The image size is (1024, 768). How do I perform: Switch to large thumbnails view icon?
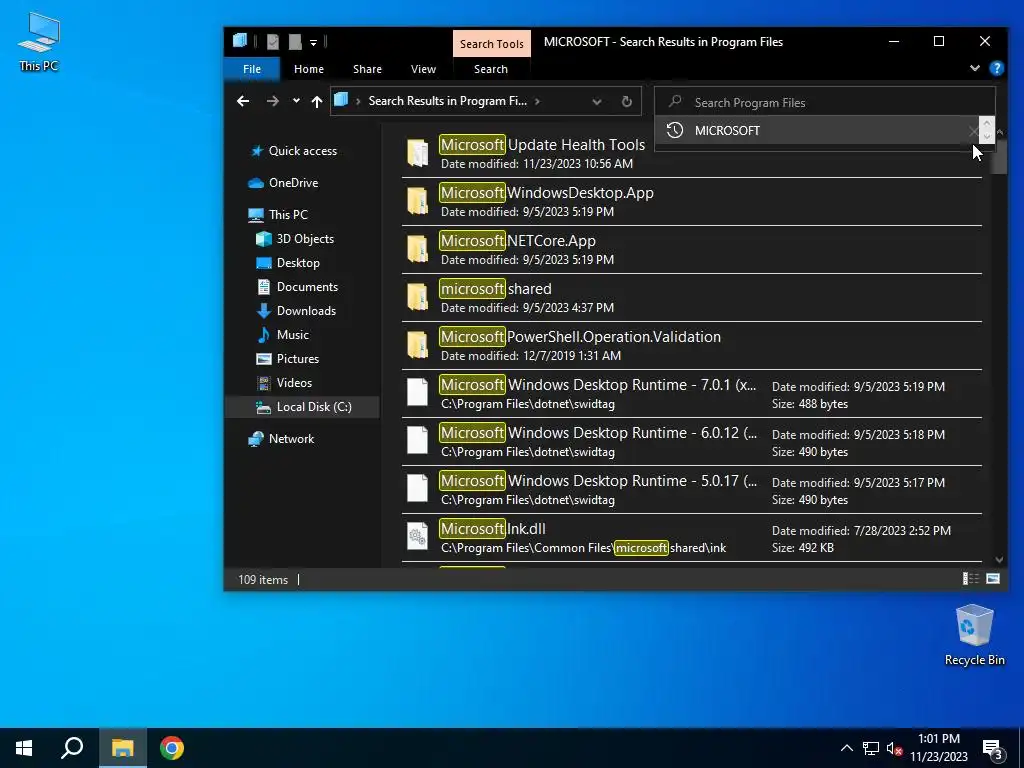(993, 579)
